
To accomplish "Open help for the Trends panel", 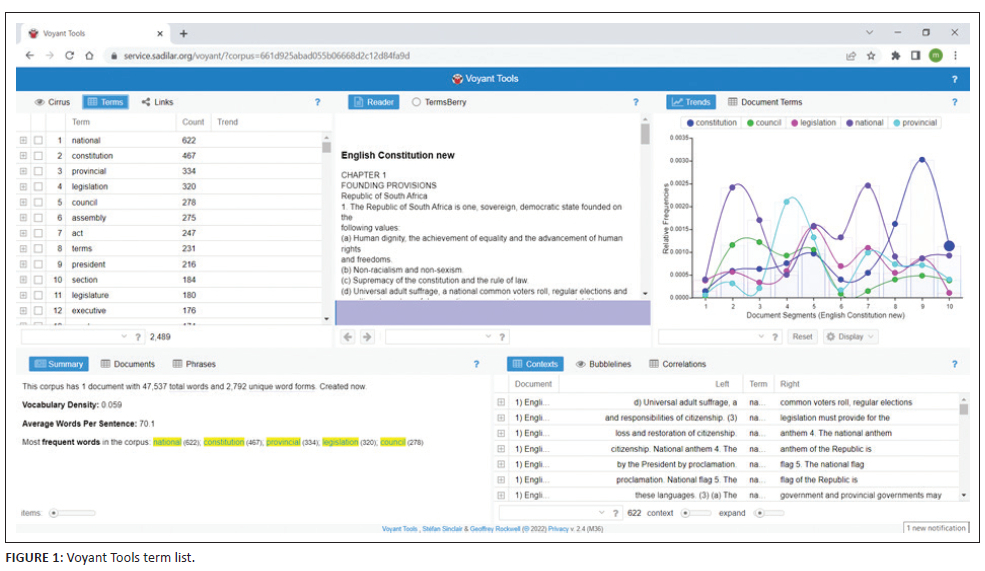I will [x=954, y=102].
